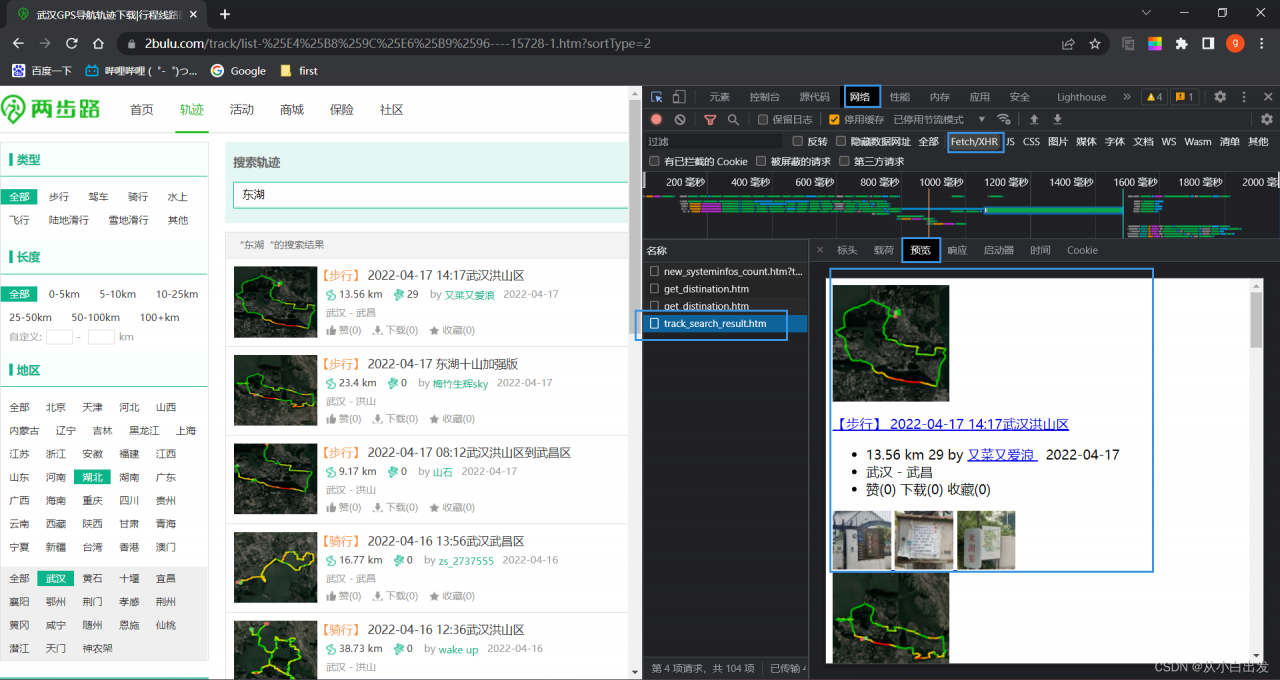The image size is (1280, 680).
Task: Open the 东湖十山加强版 track thumbnail
Action: 275,391
